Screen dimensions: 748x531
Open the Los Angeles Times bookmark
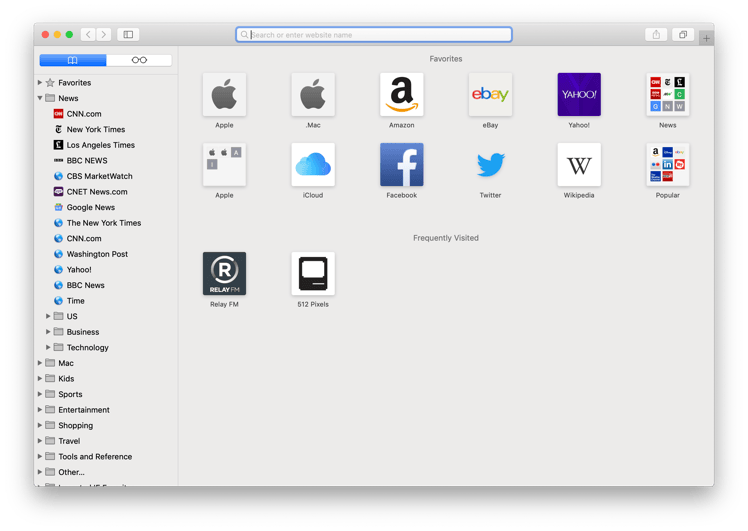[94, 145]
